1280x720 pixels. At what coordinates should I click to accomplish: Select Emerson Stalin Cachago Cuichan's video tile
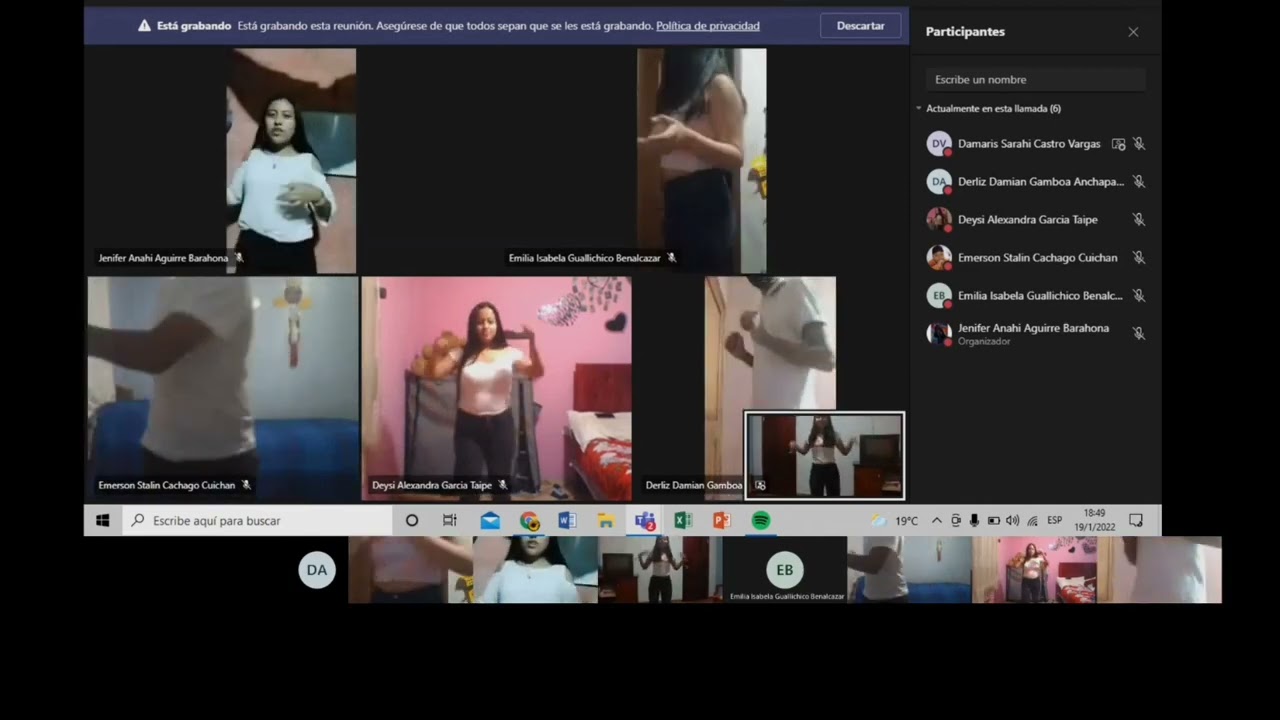(222, 389)
